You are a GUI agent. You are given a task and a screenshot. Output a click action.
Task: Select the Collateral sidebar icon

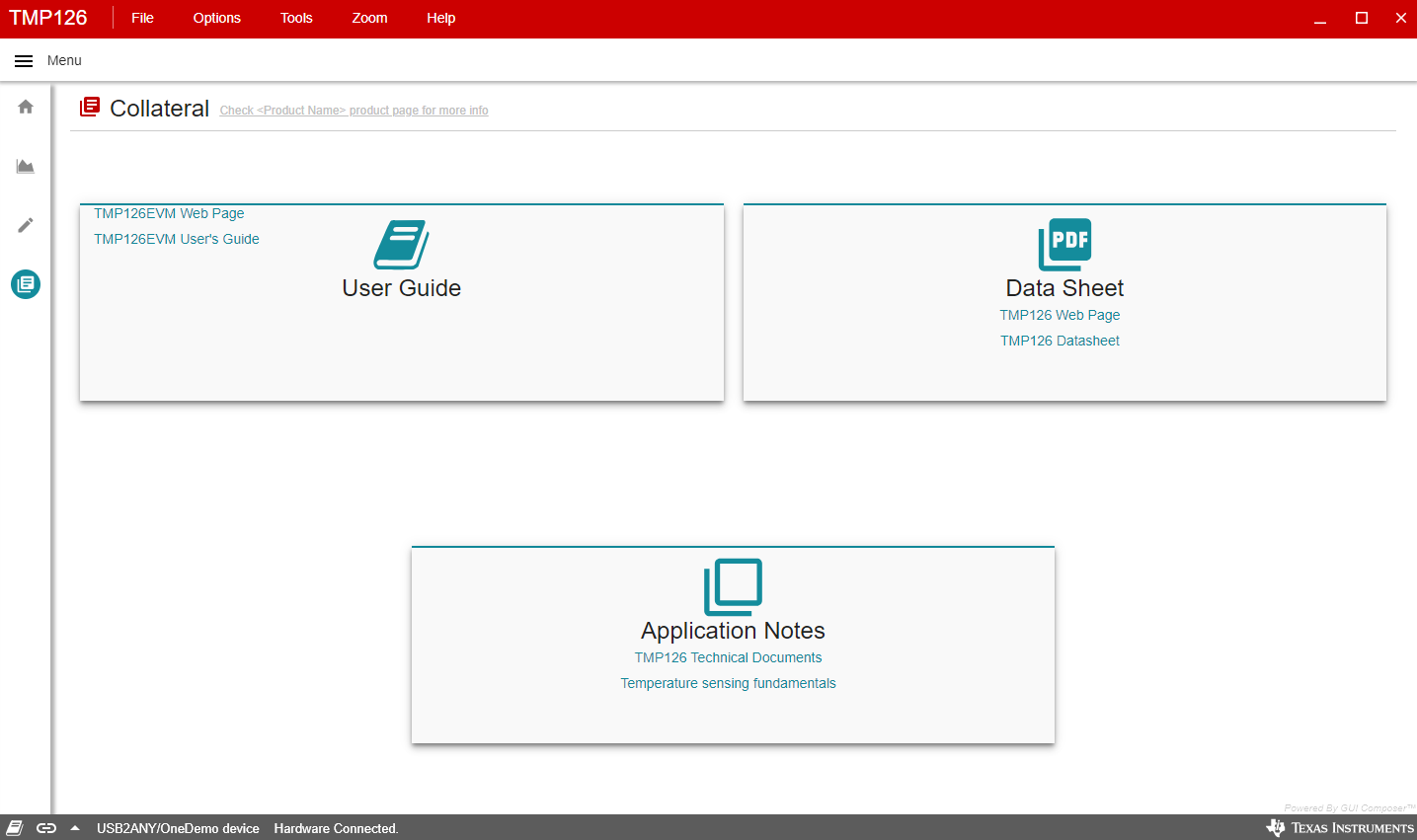[x=26, y=284]
